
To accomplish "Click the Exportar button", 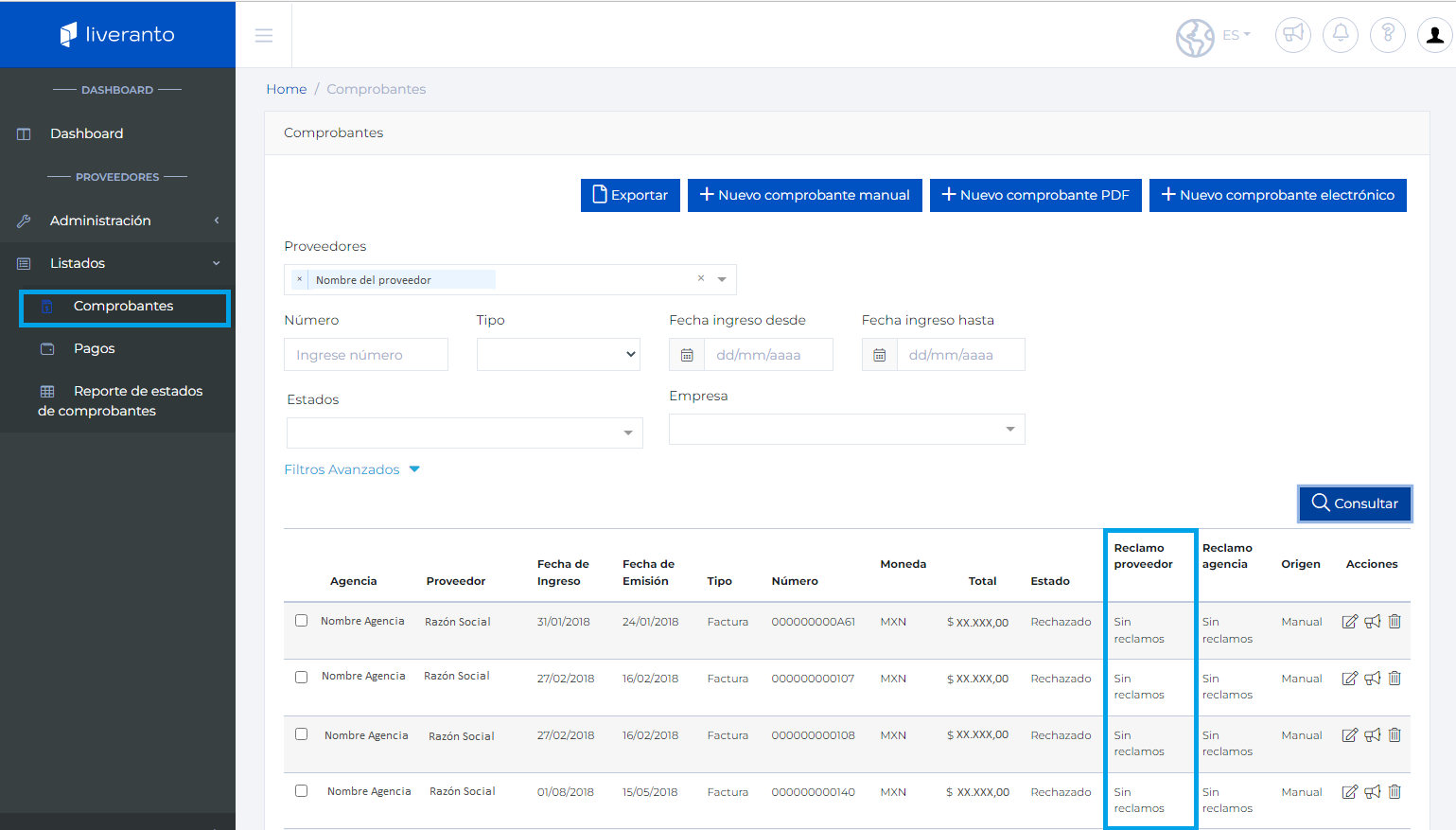I will pos(630,195).
